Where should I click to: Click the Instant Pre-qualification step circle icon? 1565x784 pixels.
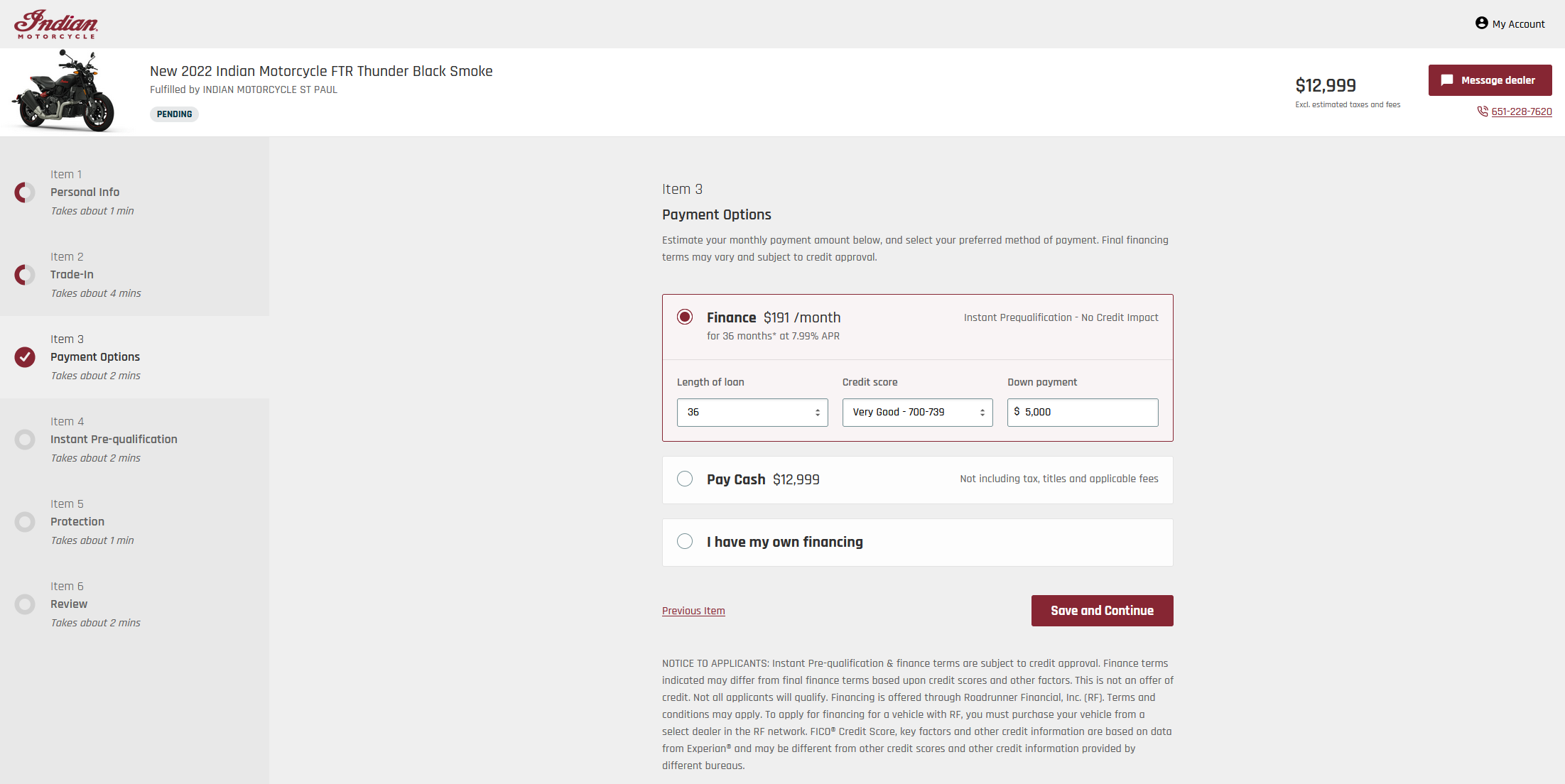tap(25, 440)
